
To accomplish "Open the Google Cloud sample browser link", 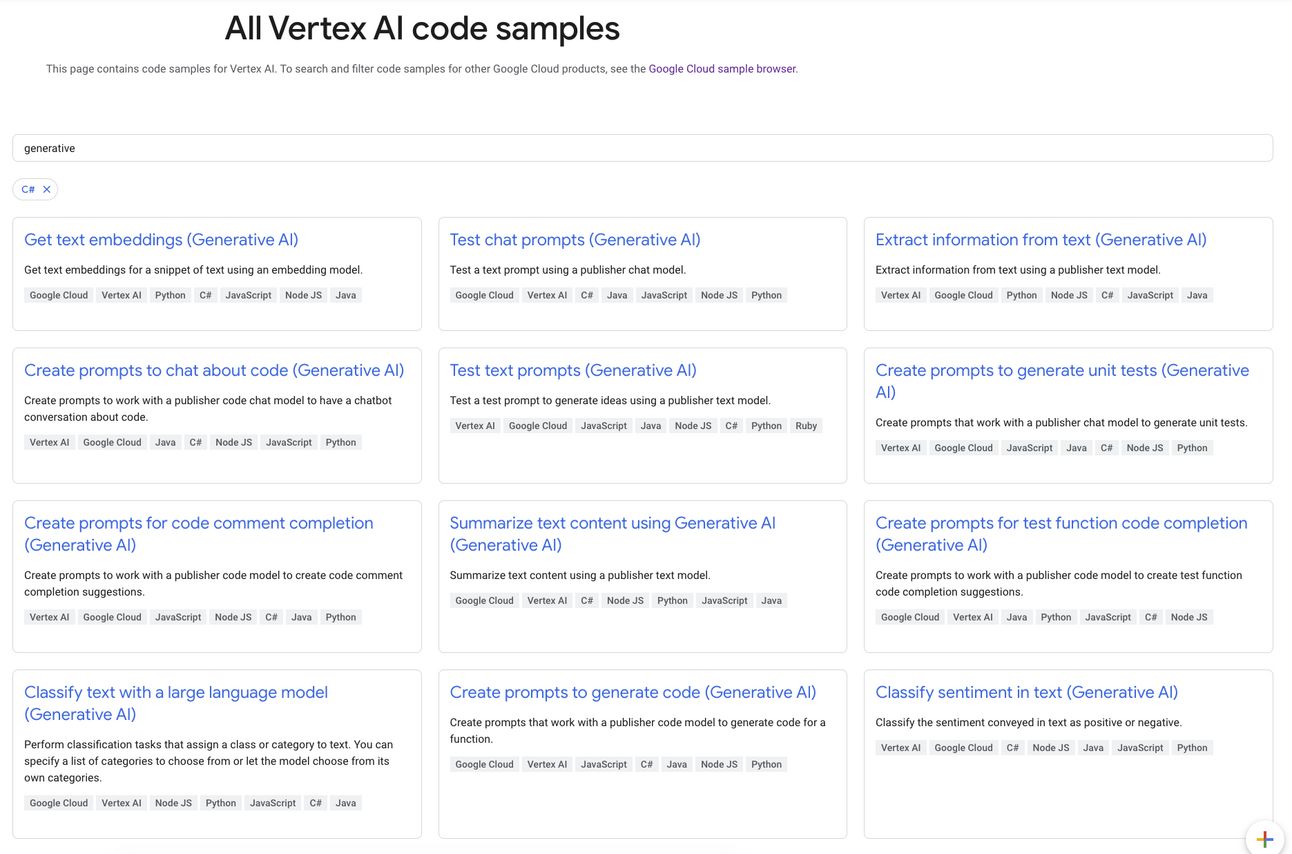I will tap(722, 69).
